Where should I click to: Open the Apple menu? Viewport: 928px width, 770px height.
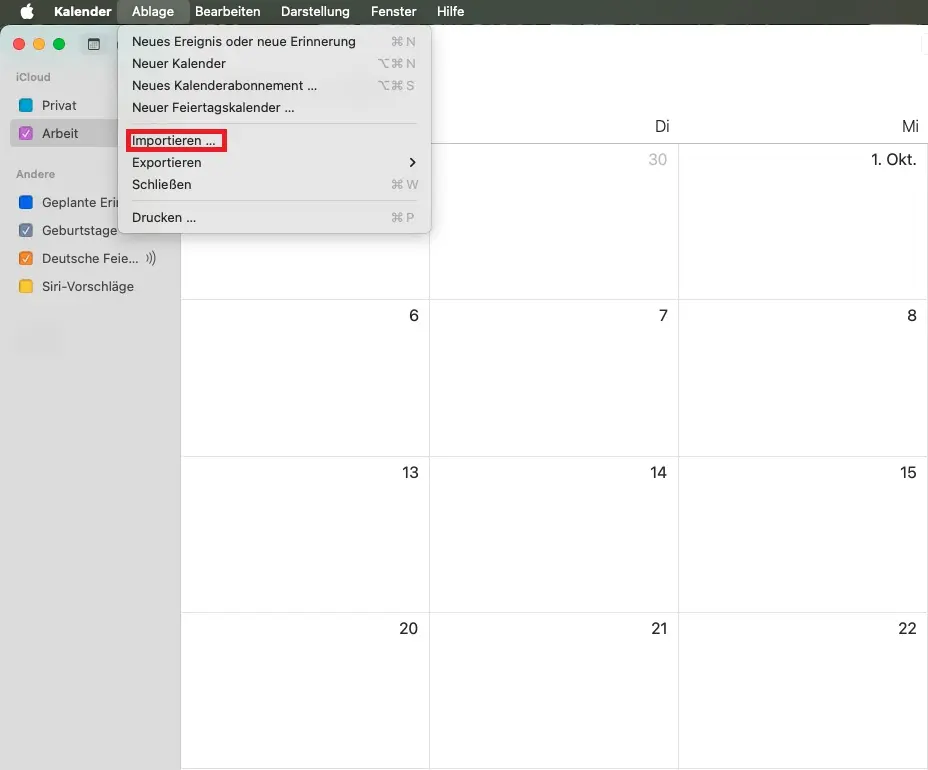[x=26, y=11]
